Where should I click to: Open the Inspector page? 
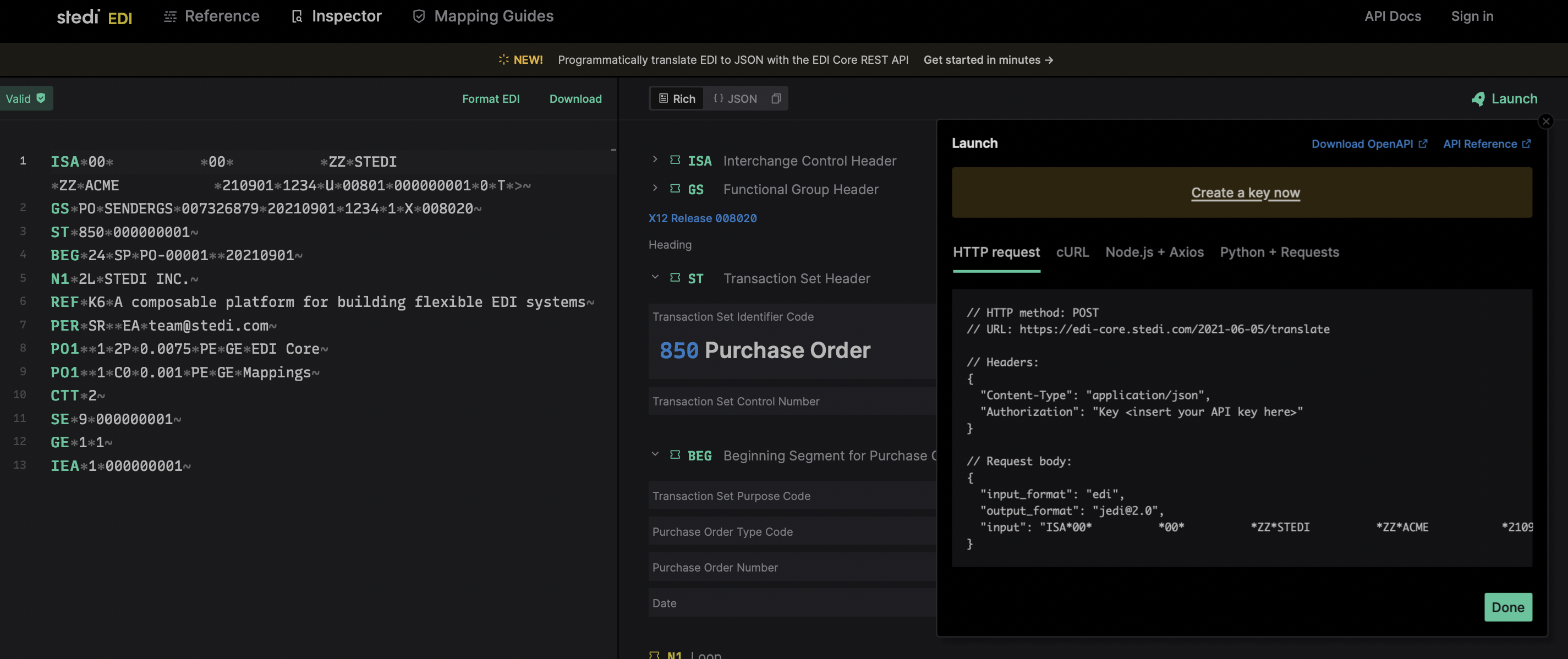(x=336, y=17)
